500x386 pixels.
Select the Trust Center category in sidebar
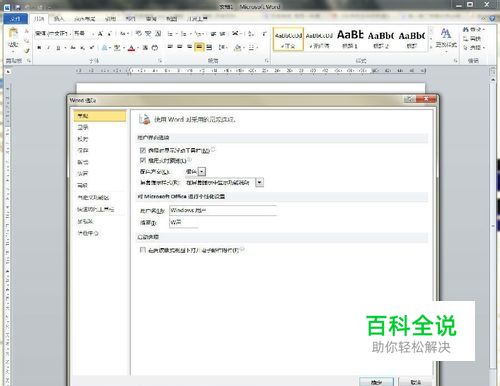tap(100, 233)
